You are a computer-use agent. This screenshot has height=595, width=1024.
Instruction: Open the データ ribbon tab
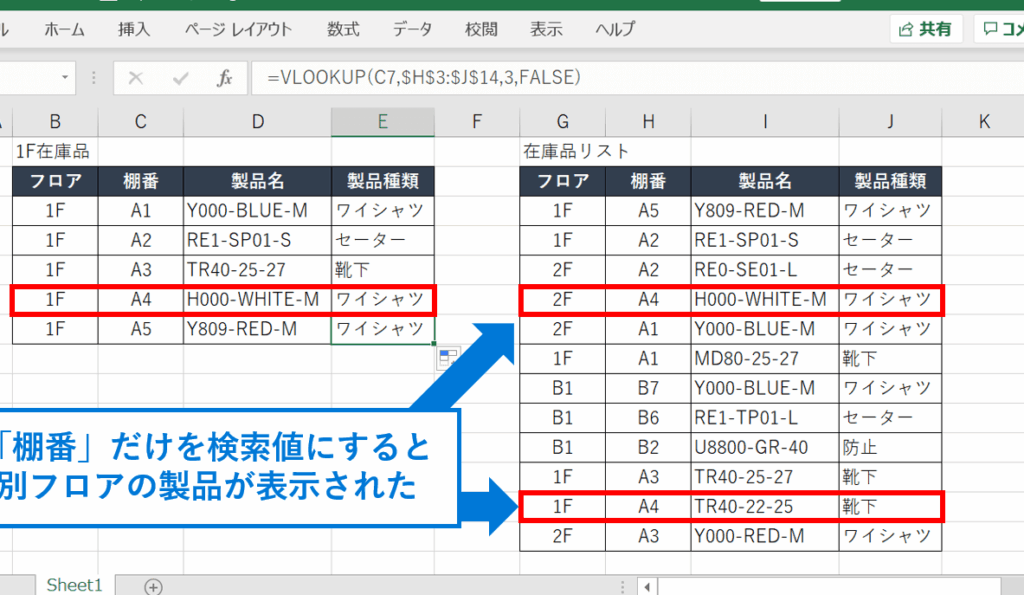(412, 29)
